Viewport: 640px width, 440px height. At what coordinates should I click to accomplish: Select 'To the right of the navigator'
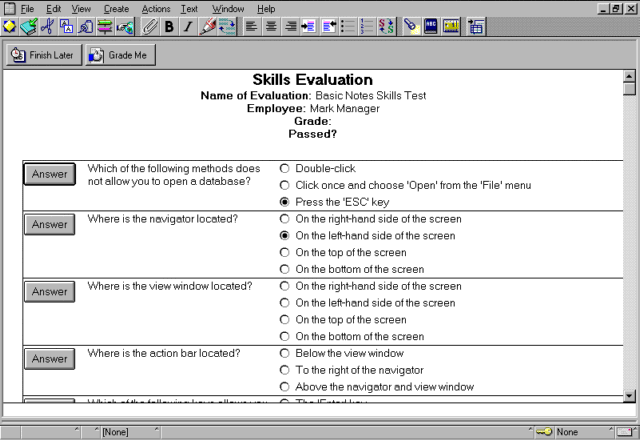point(284,370)
